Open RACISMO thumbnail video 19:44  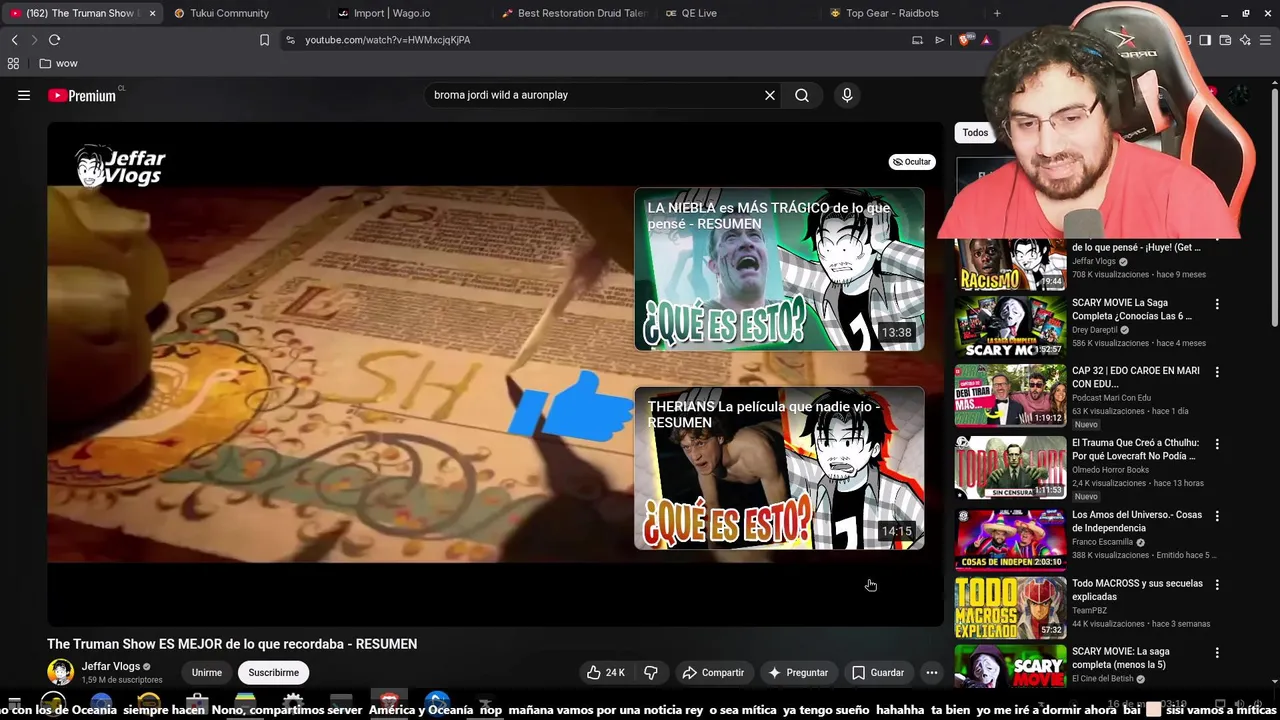[x=1010, y=264]
